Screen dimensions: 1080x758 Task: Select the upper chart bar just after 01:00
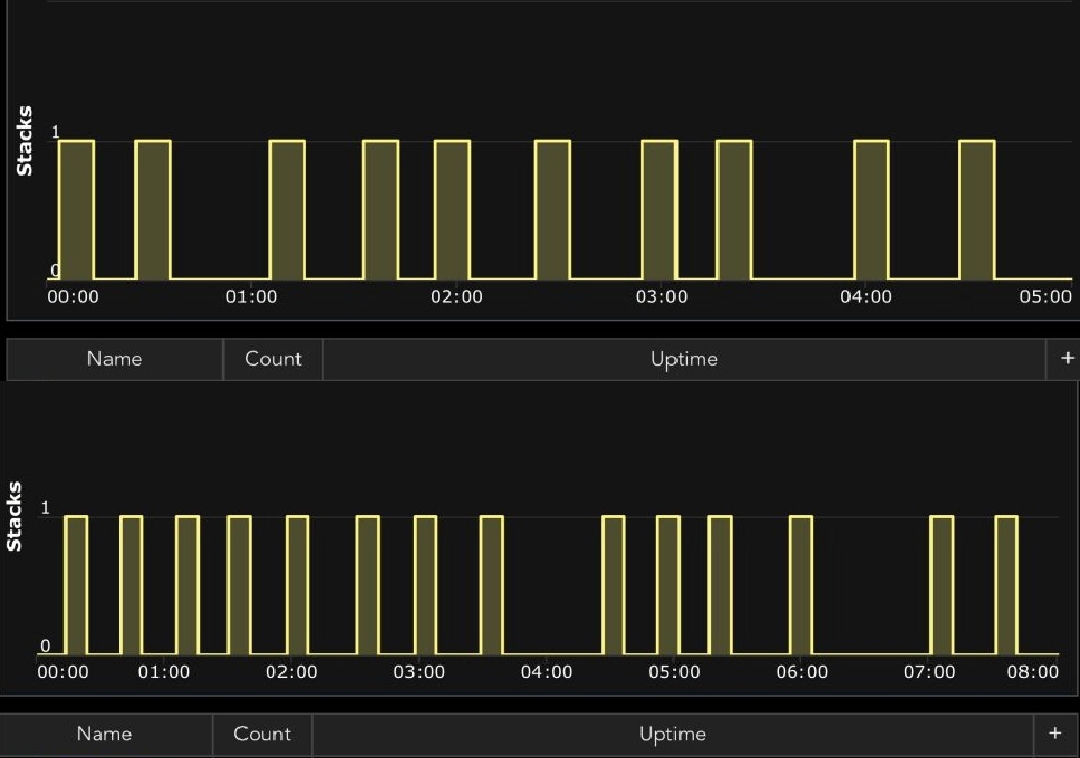coord(287,210)
